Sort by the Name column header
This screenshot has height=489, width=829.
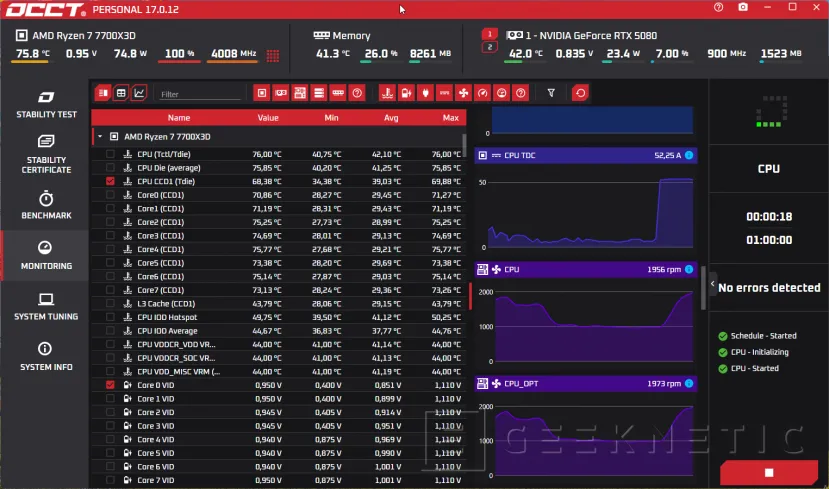coord(179,117)
